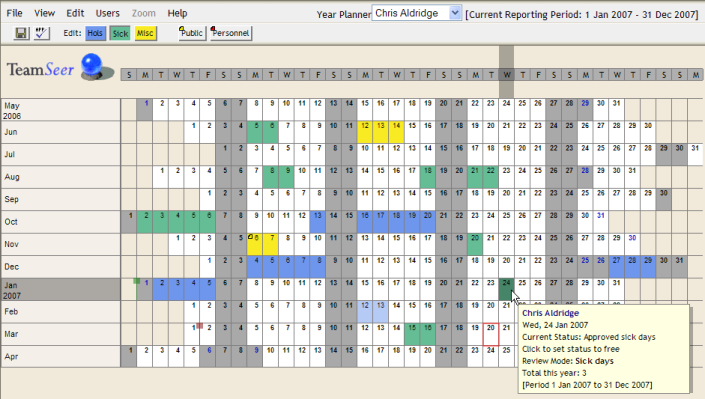Click the Feb month row label
The image size is (705, 399).
pyautogui.click(x=61, y=312)
